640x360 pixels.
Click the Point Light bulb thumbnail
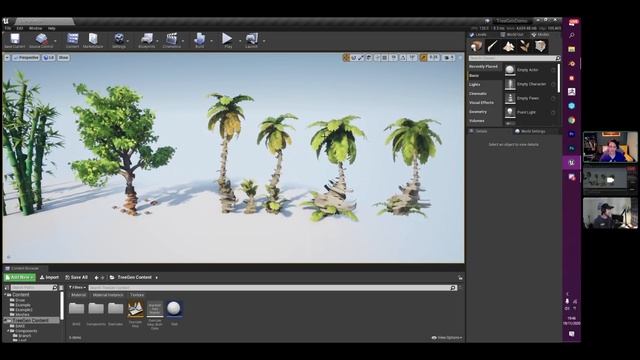(x=510, y=112)
